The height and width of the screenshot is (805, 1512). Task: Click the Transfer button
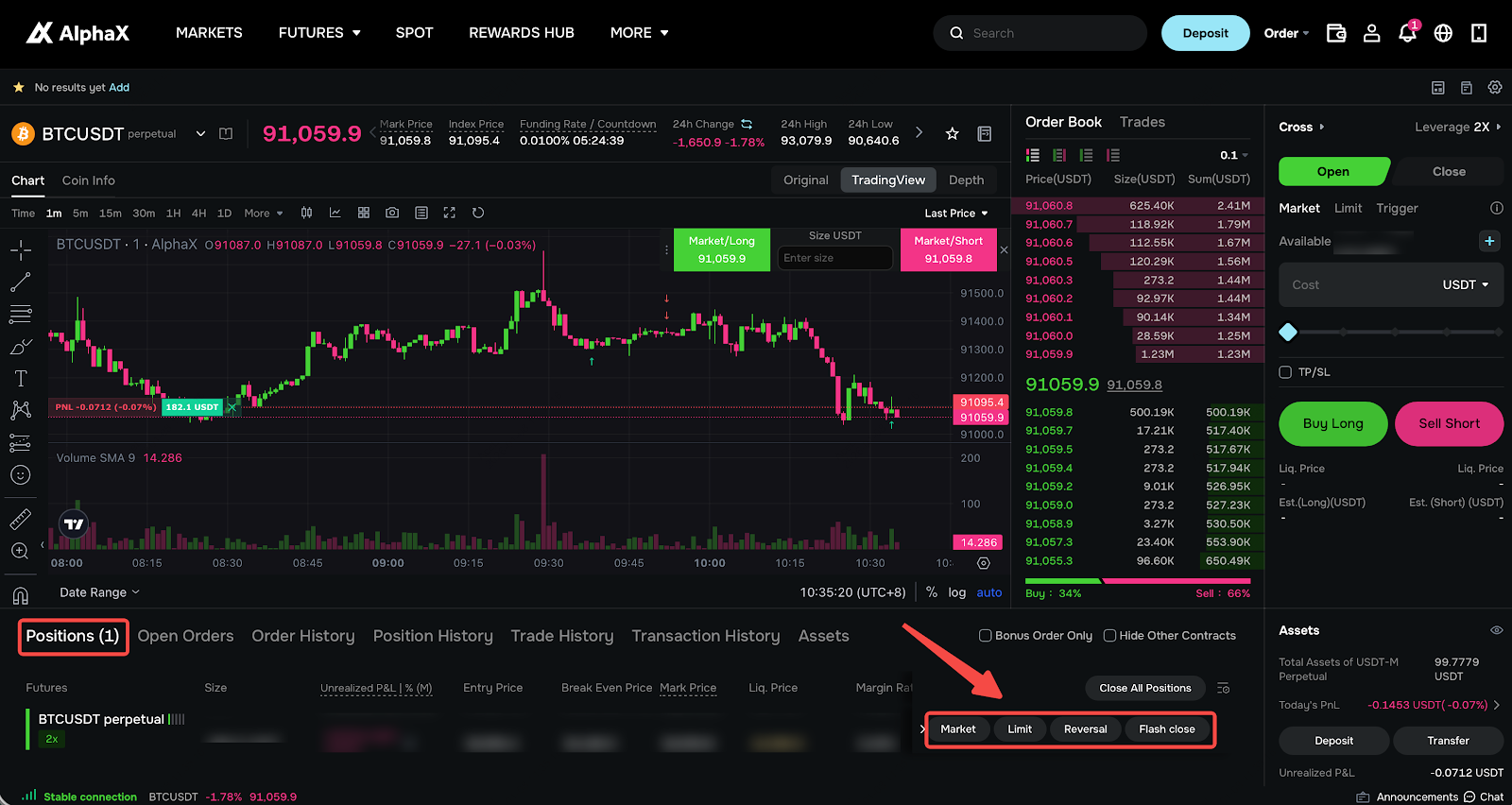coord(1448,741)
